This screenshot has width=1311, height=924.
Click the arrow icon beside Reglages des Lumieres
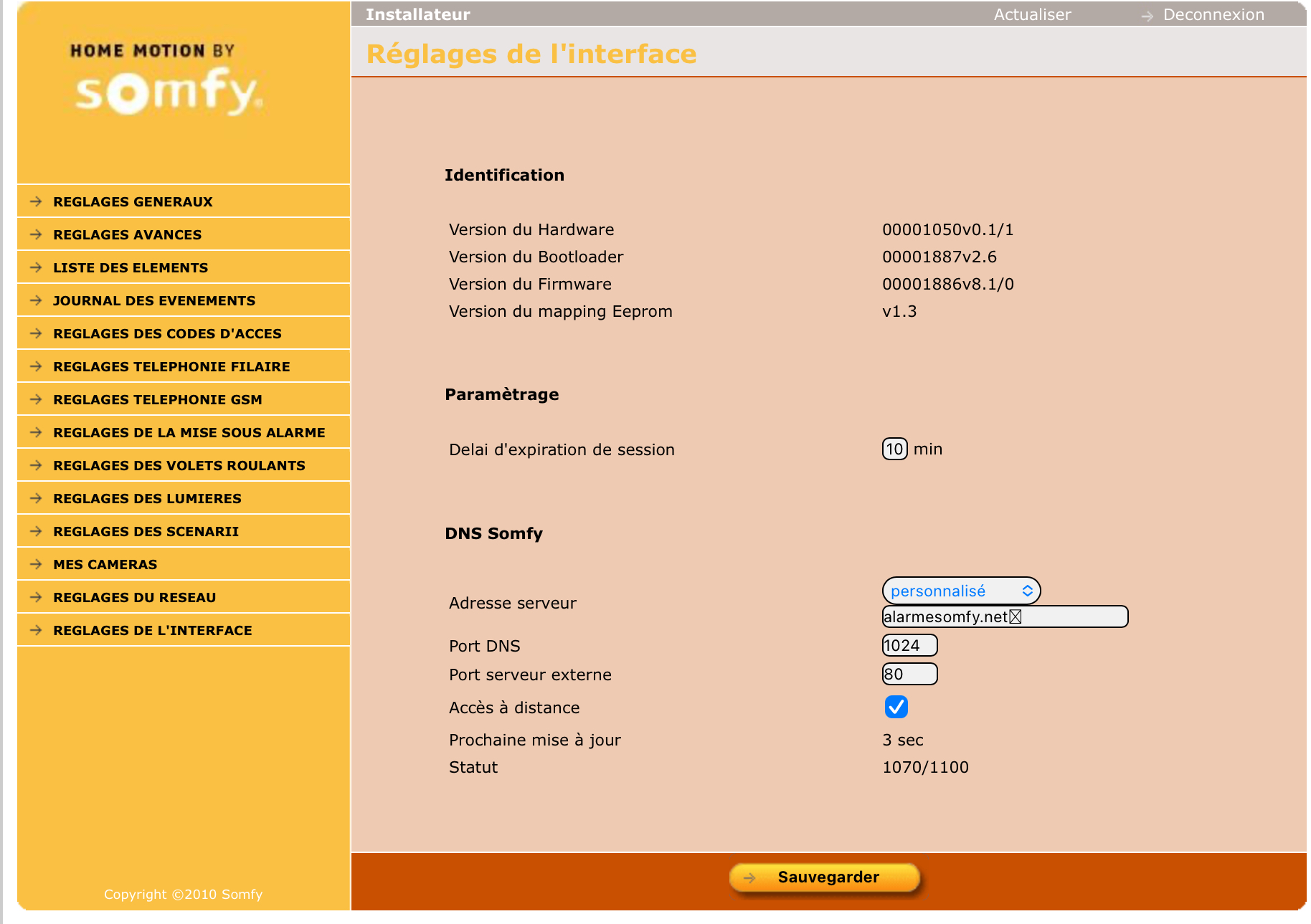(x=36, y=499)
